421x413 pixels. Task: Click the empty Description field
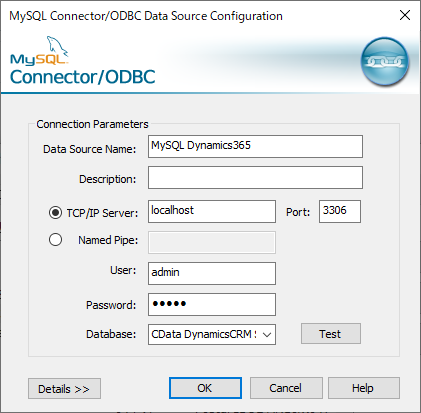point(255,178)
